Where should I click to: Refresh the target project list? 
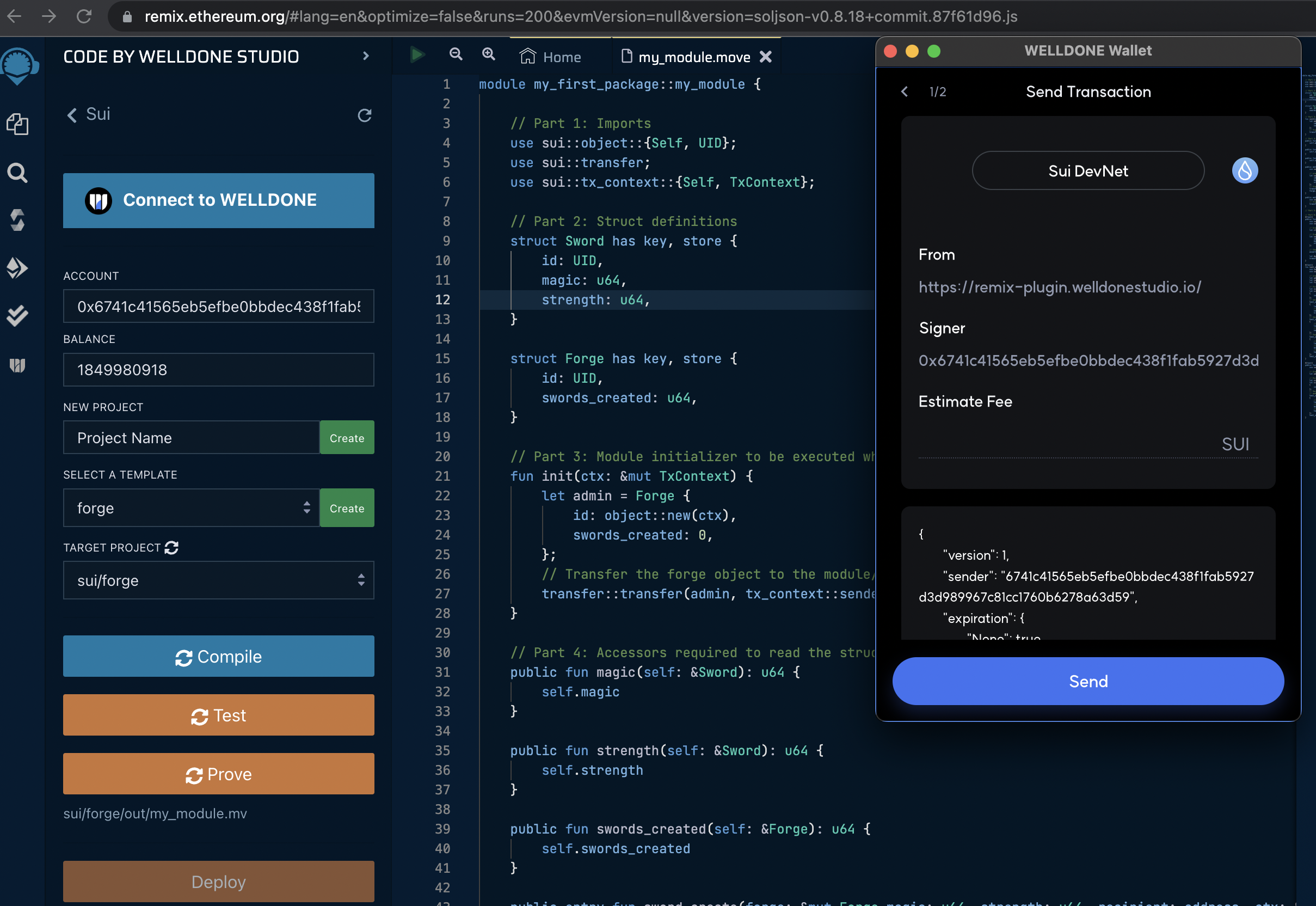[x=171, y=548]
